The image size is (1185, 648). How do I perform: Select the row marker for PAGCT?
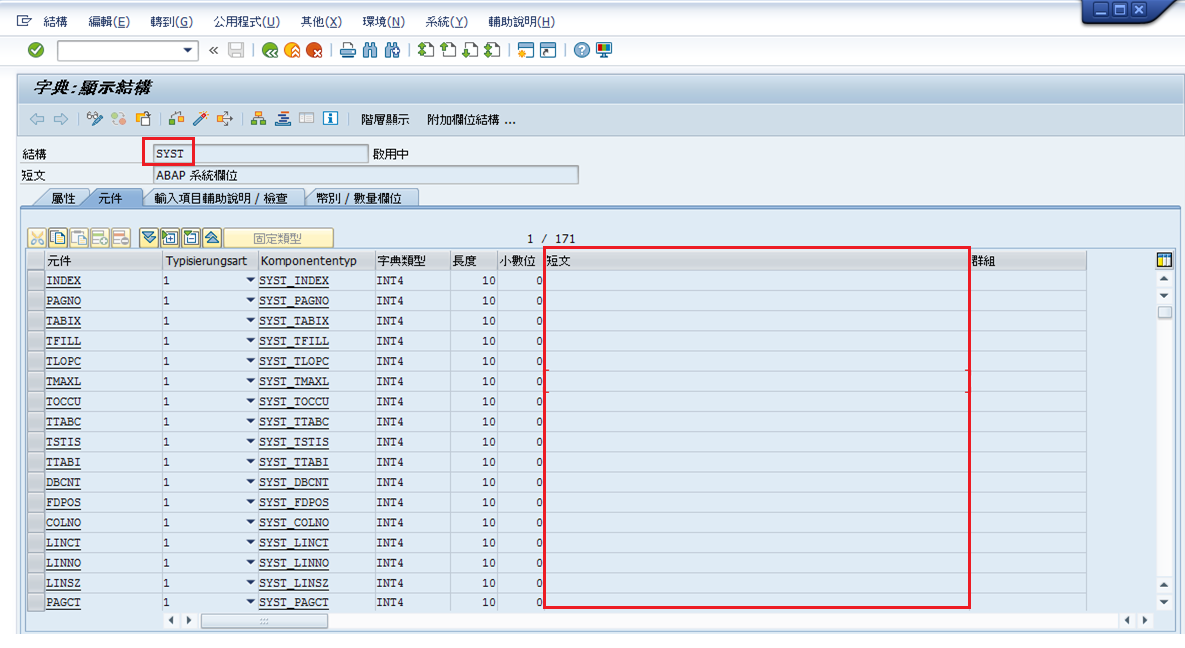point(35,603)
